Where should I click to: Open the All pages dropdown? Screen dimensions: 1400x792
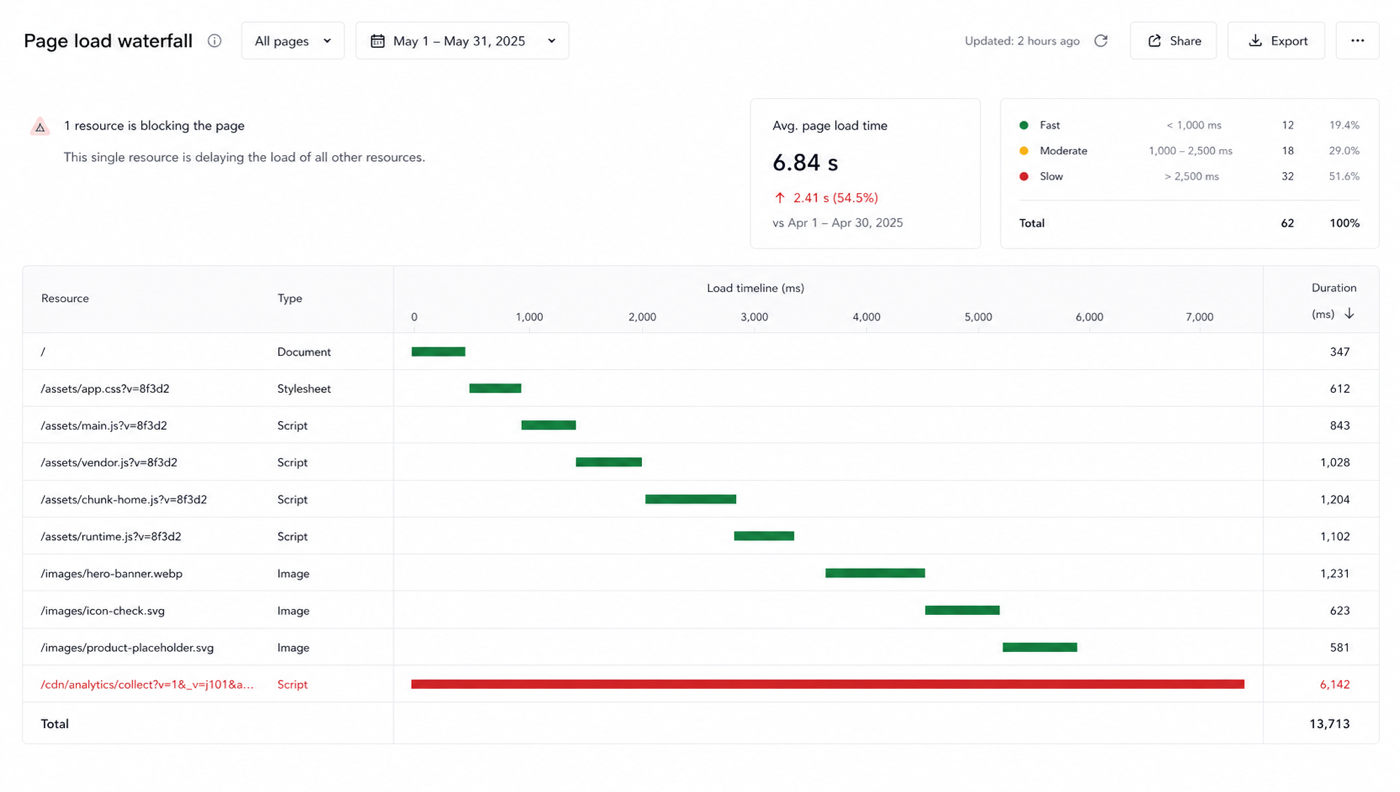(293, 41)
